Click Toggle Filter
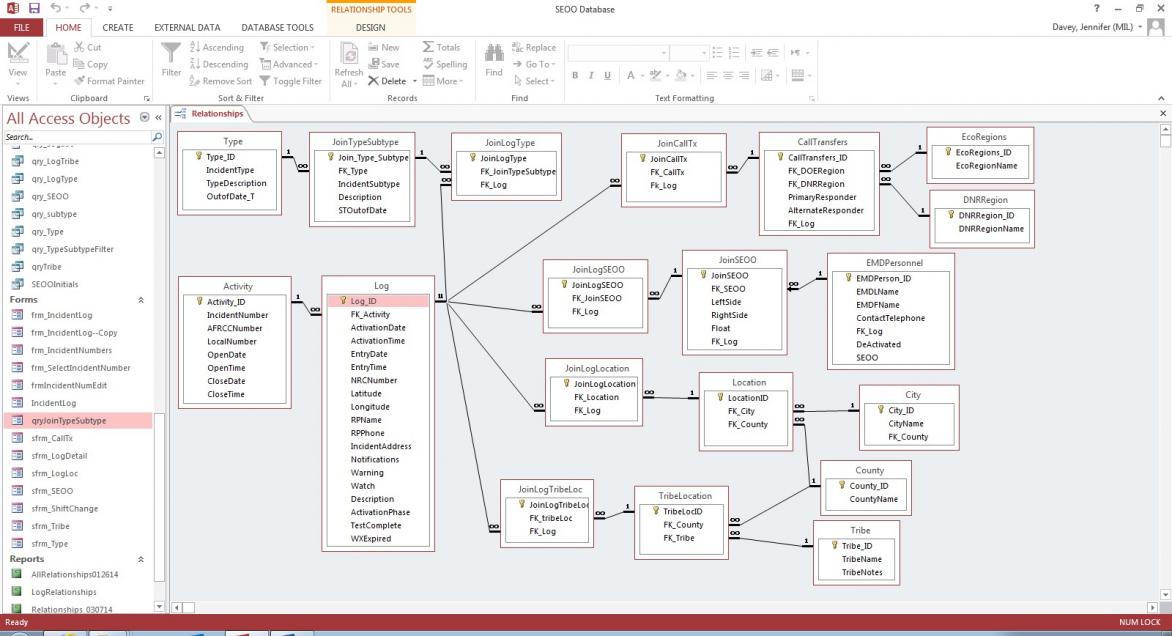The height and width of the screenshot is (636, 1172). pyautogui.click(x=290, y=81)
